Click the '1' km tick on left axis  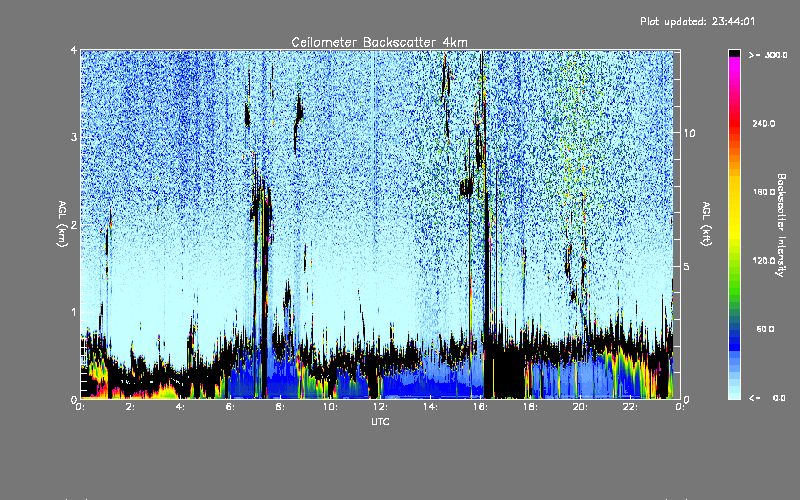74,312
